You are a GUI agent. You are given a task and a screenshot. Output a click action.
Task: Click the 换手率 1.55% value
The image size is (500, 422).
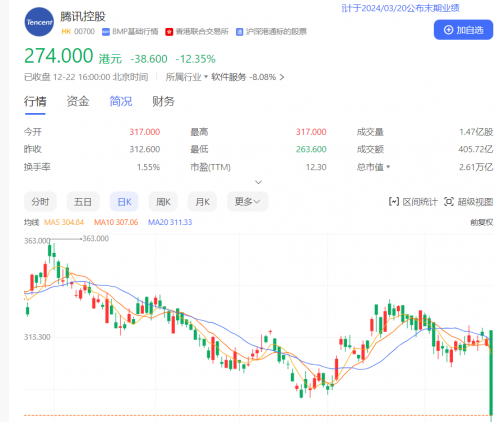click(x=148, y=167)
